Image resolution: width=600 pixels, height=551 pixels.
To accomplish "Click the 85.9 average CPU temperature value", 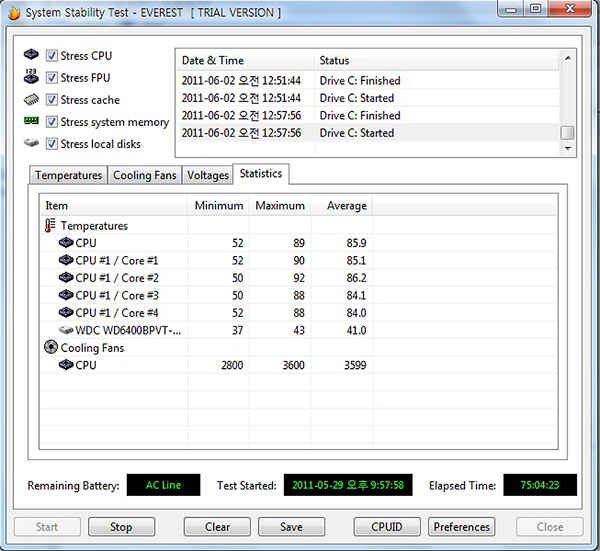I will pyautogui.click(x=356, y=243).
